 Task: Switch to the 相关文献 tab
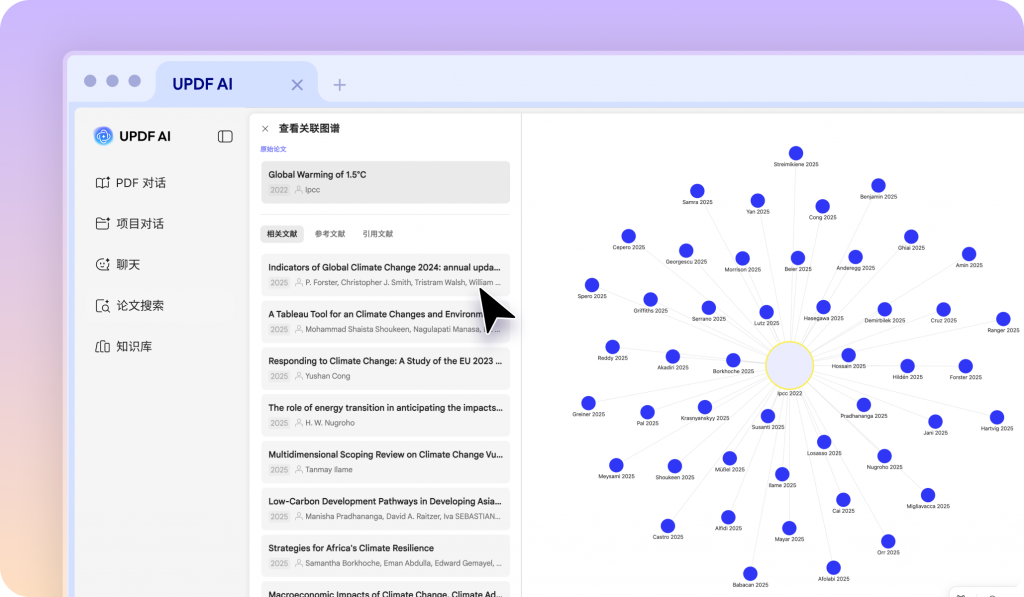click(281, 234)
